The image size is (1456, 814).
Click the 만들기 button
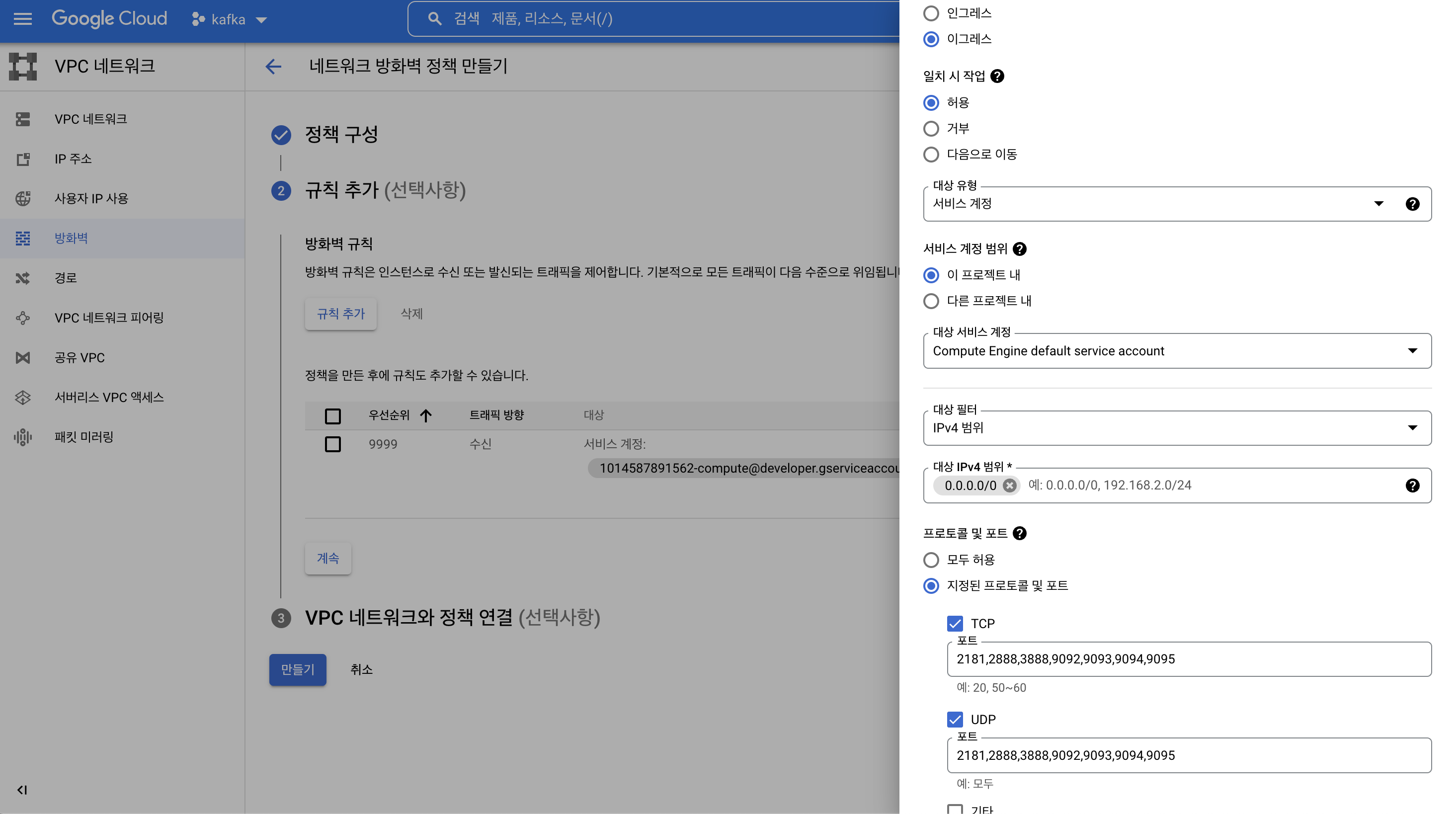[x=297, y=670]
